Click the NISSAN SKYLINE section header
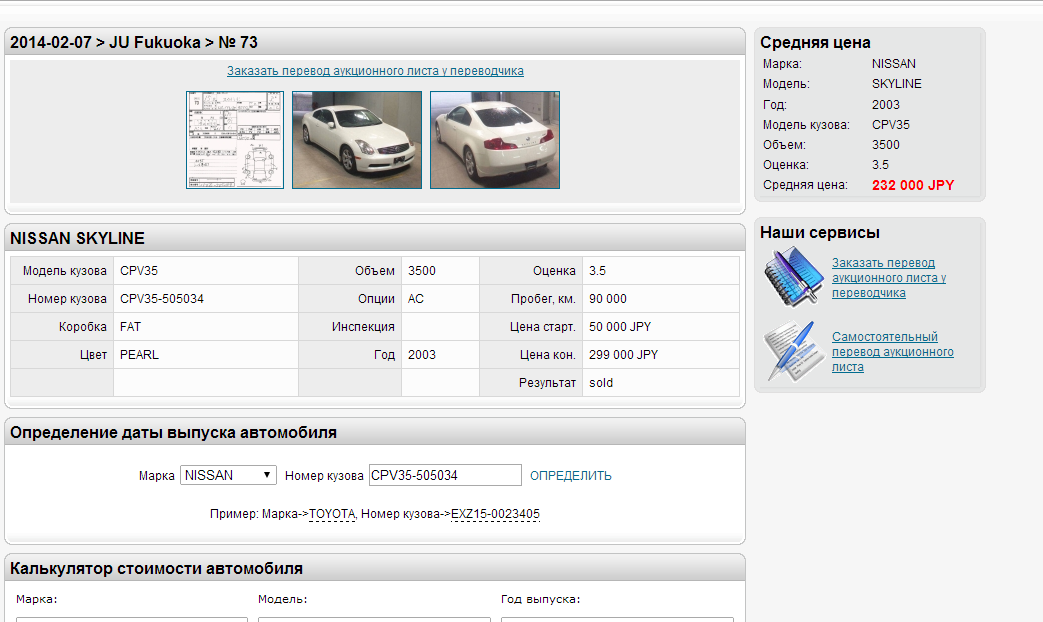Screen dimensions: 1043x622 77,238
